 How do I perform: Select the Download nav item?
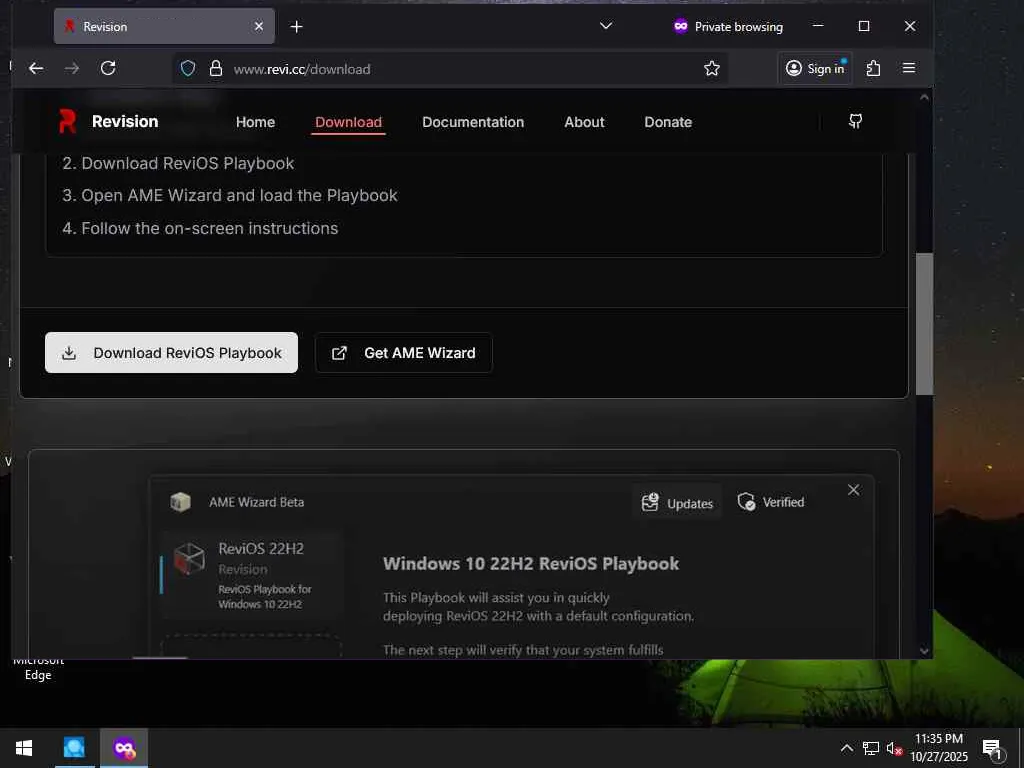[x=348, y=122]
